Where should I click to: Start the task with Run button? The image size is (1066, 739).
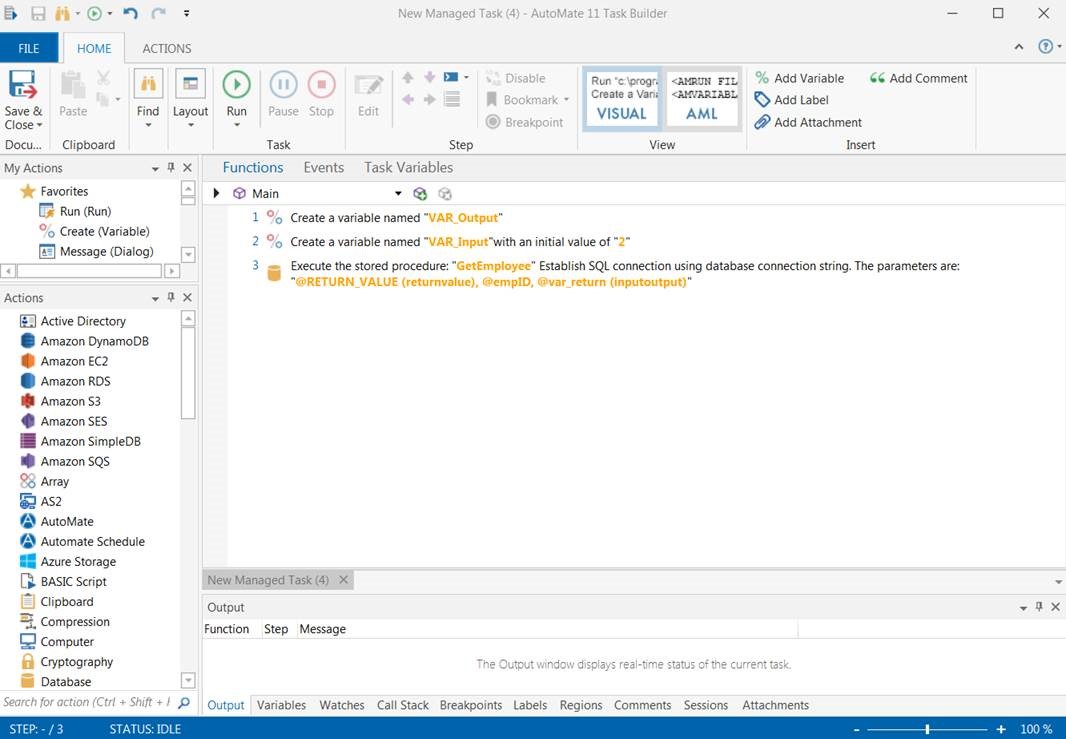pyautogui.click(x=237, y=85)
